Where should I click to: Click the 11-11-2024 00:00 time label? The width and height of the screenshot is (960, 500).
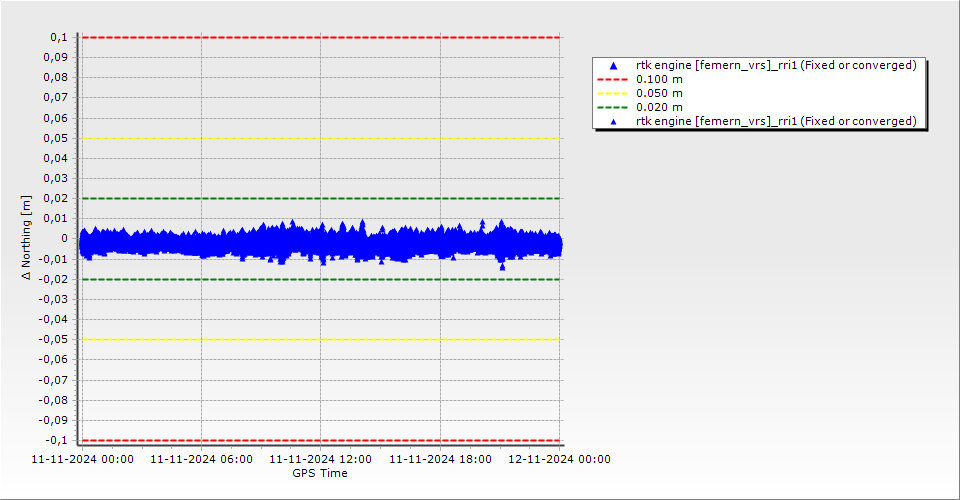(x=82, y=460)
